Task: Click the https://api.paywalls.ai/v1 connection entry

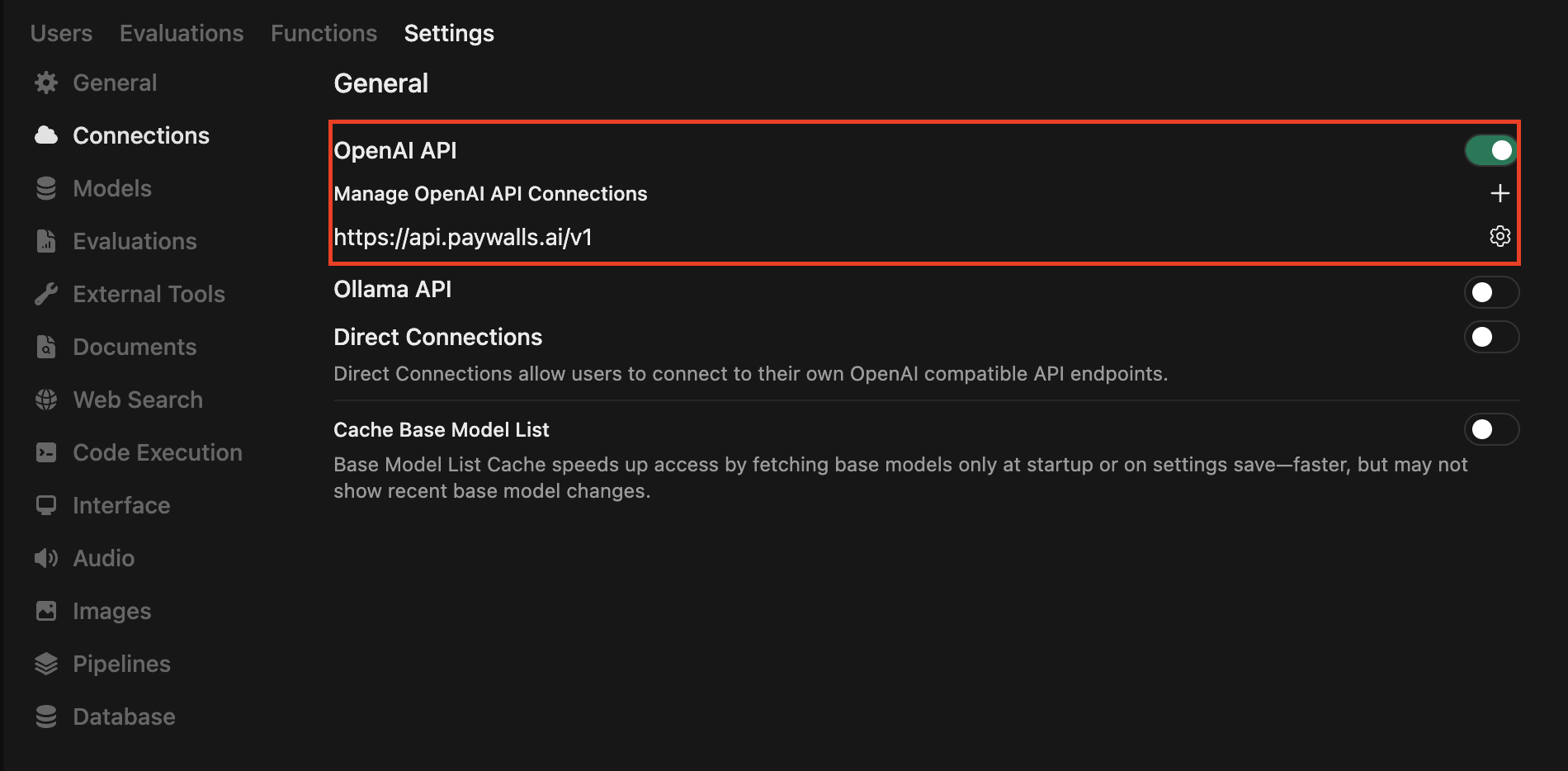Action: point(464,237)
